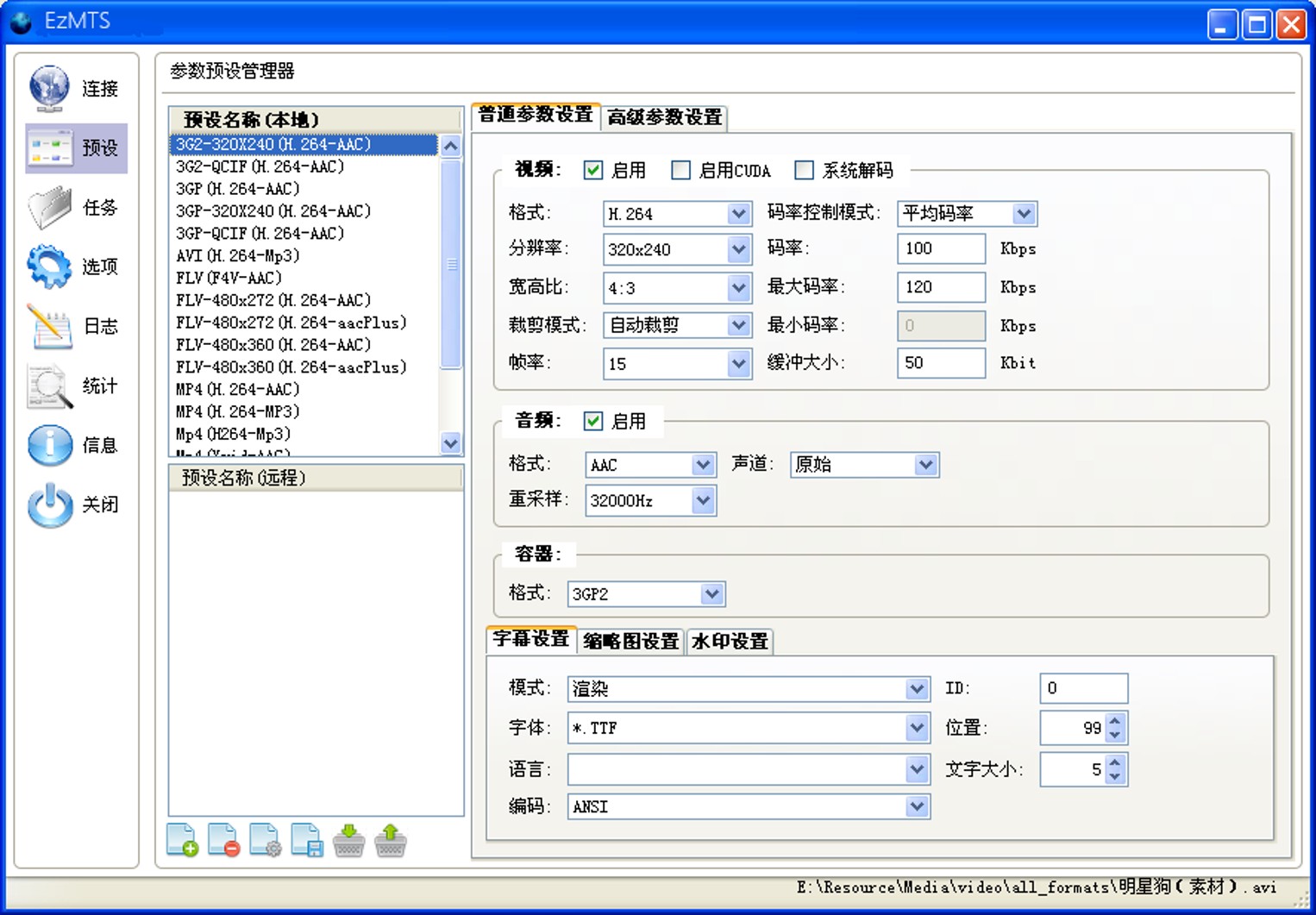Increase the 文字大小 stepper up arrow

click(x=1115, y=761)
